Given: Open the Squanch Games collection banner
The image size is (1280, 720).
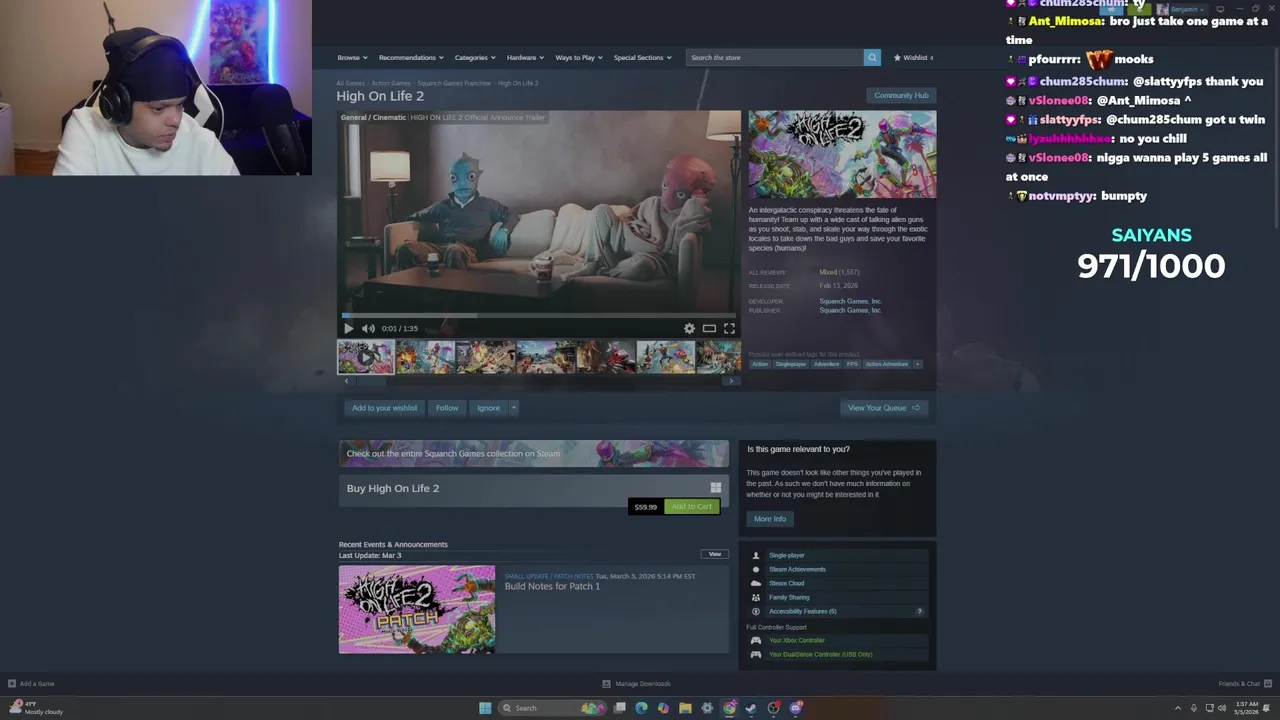Looking at the screenshot, I should pos(534,453).
